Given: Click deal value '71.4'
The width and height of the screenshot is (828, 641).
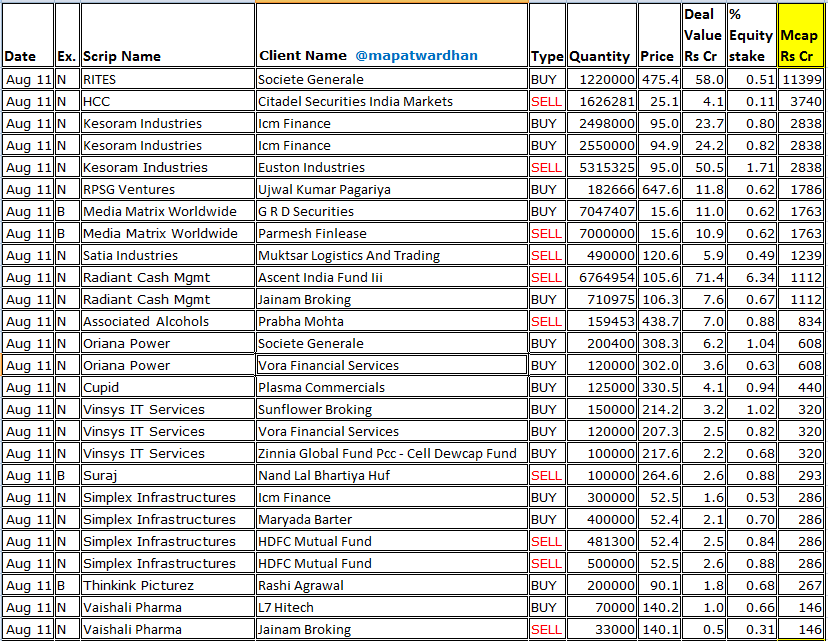Looking at the screenshot, I should coord(704,277).
